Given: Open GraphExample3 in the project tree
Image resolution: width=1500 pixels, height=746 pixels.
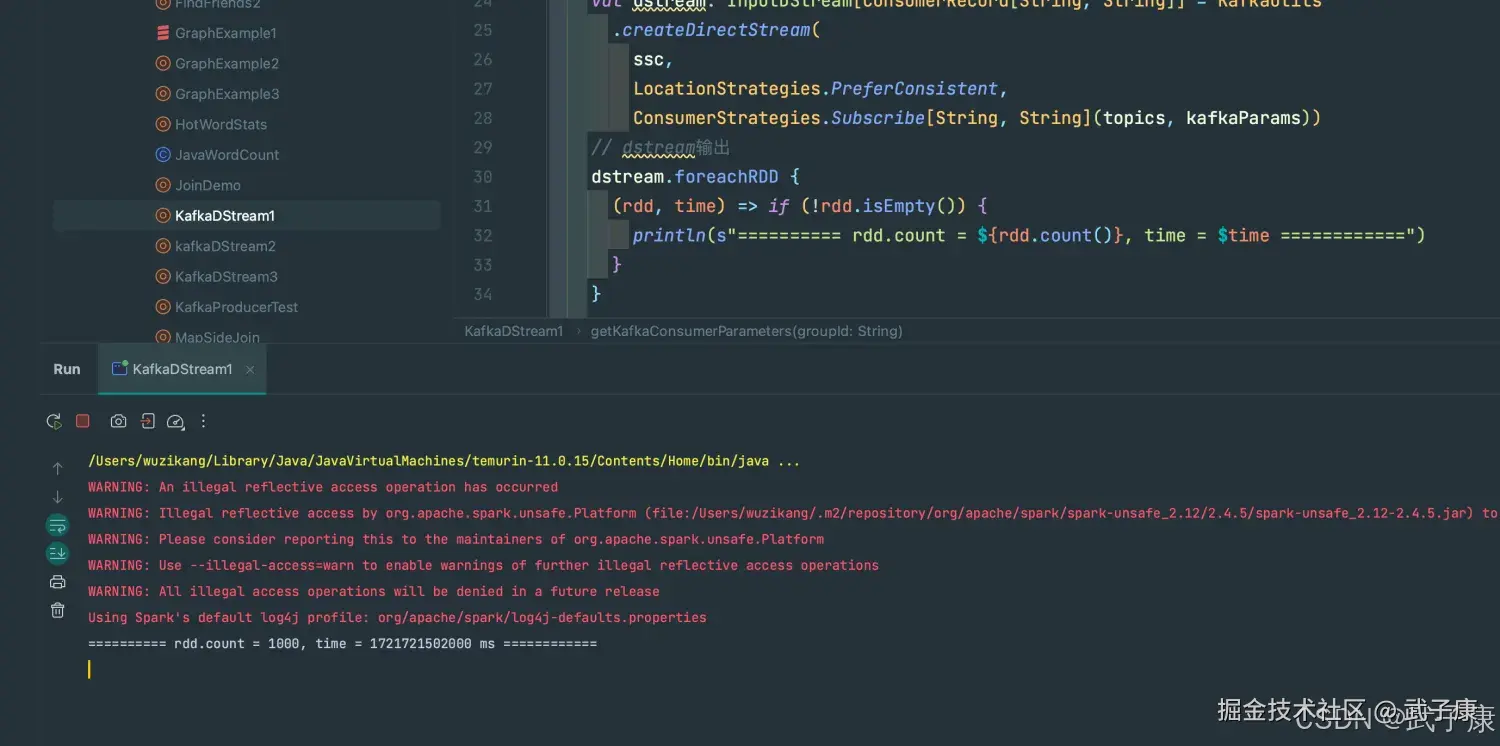Looking at the screenshot, I should point(227,94).
